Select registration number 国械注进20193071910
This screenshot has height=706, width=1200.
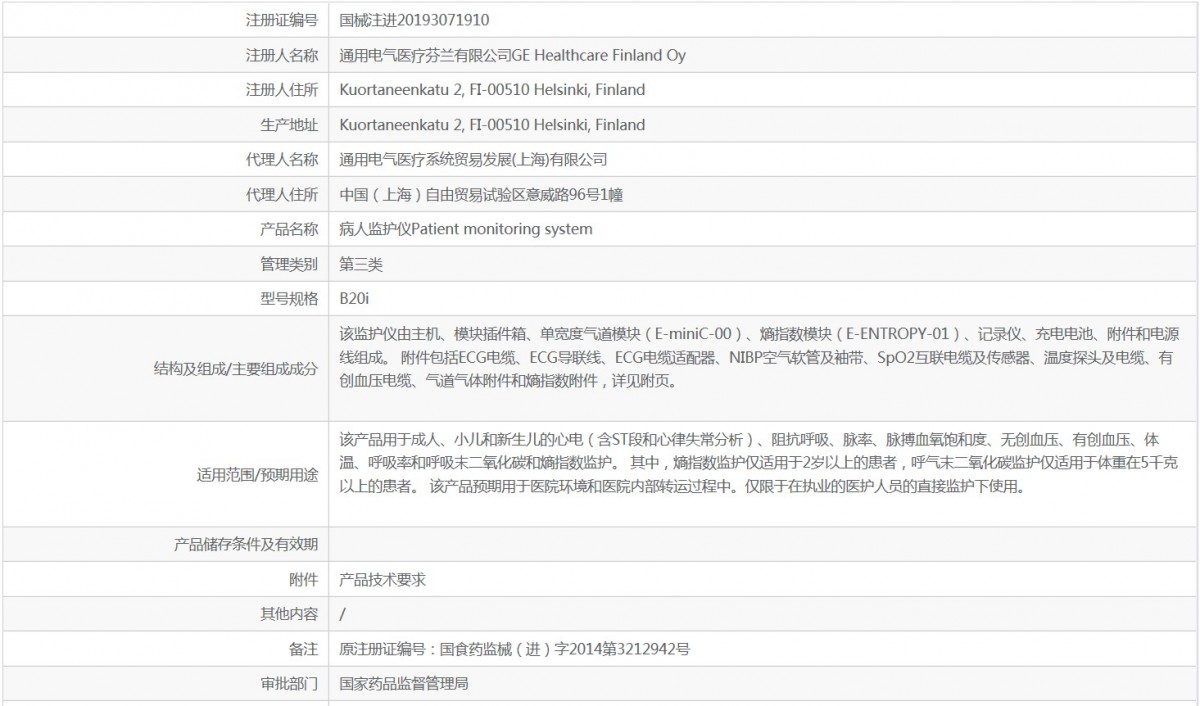point(414,20)
